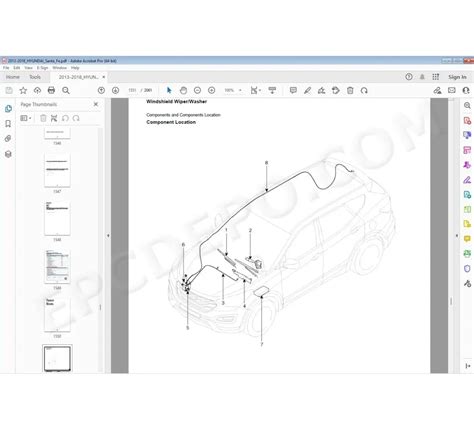Open the Layers sidebar icon

[x=8, y=154]
